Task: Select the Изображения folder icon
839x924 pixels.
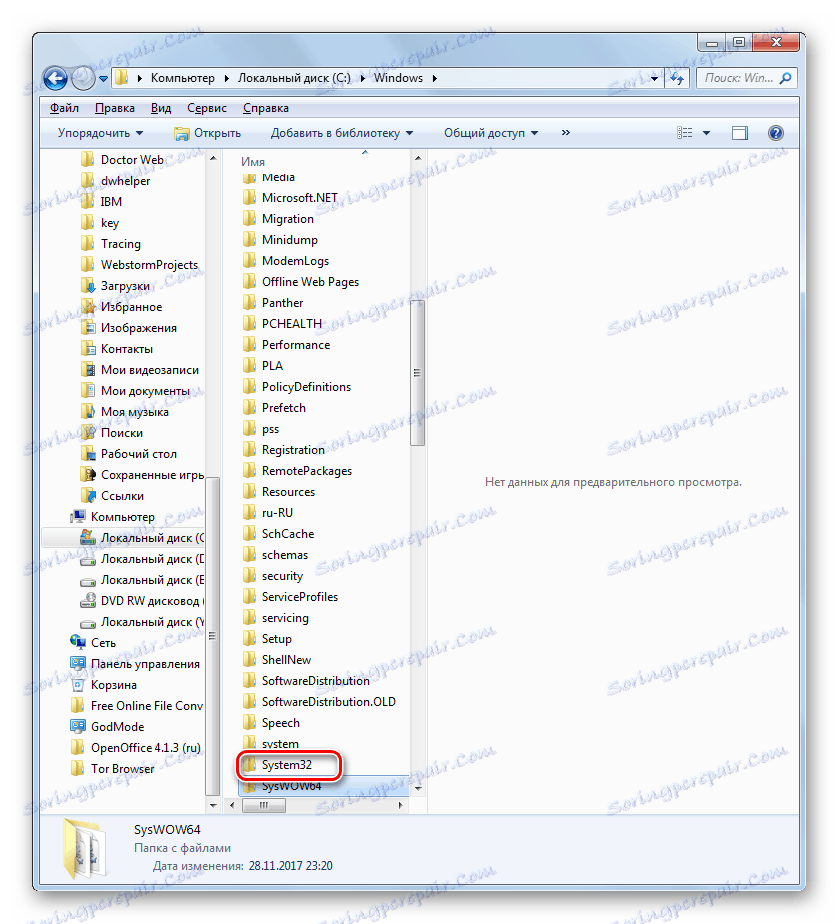Action: [88, 328]
